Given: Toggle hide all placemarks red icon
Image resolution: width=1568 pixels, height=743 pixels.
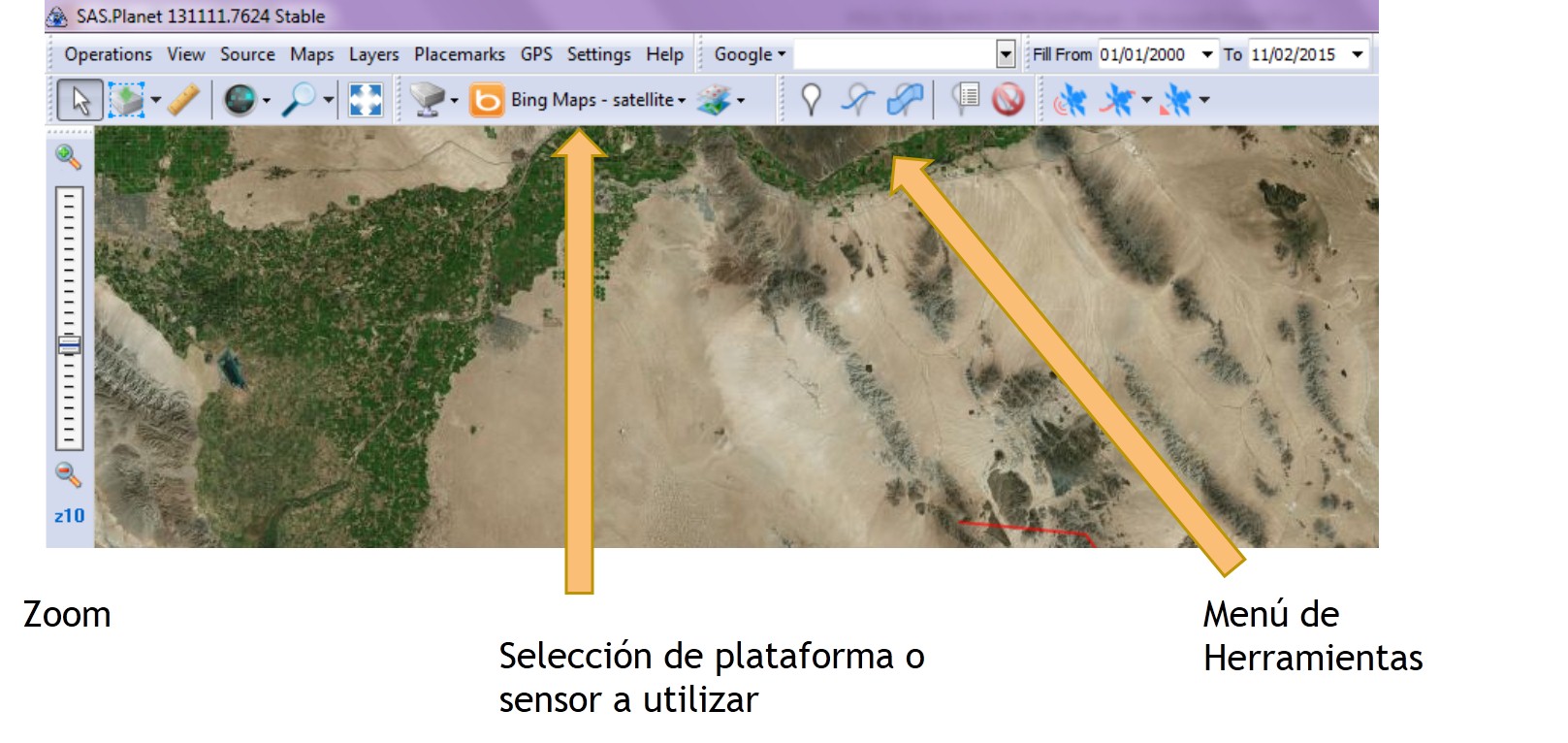Looking at the screenshot, I should click(1008, 100).
